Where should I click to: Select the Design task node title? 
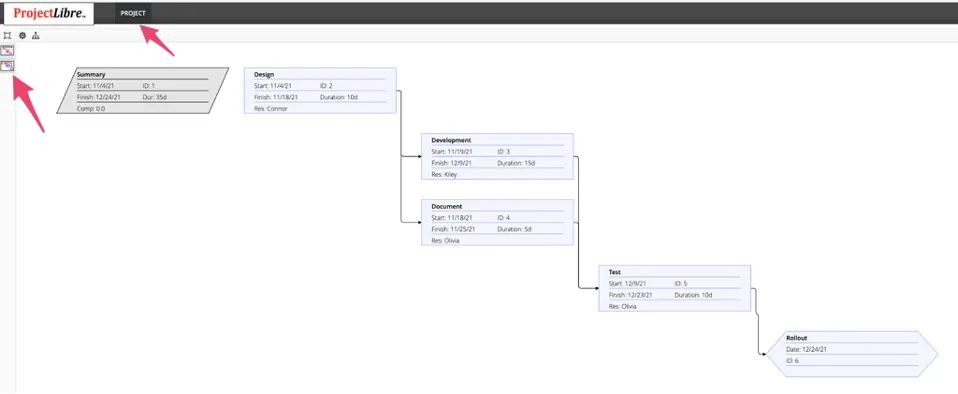coord(264,75)
